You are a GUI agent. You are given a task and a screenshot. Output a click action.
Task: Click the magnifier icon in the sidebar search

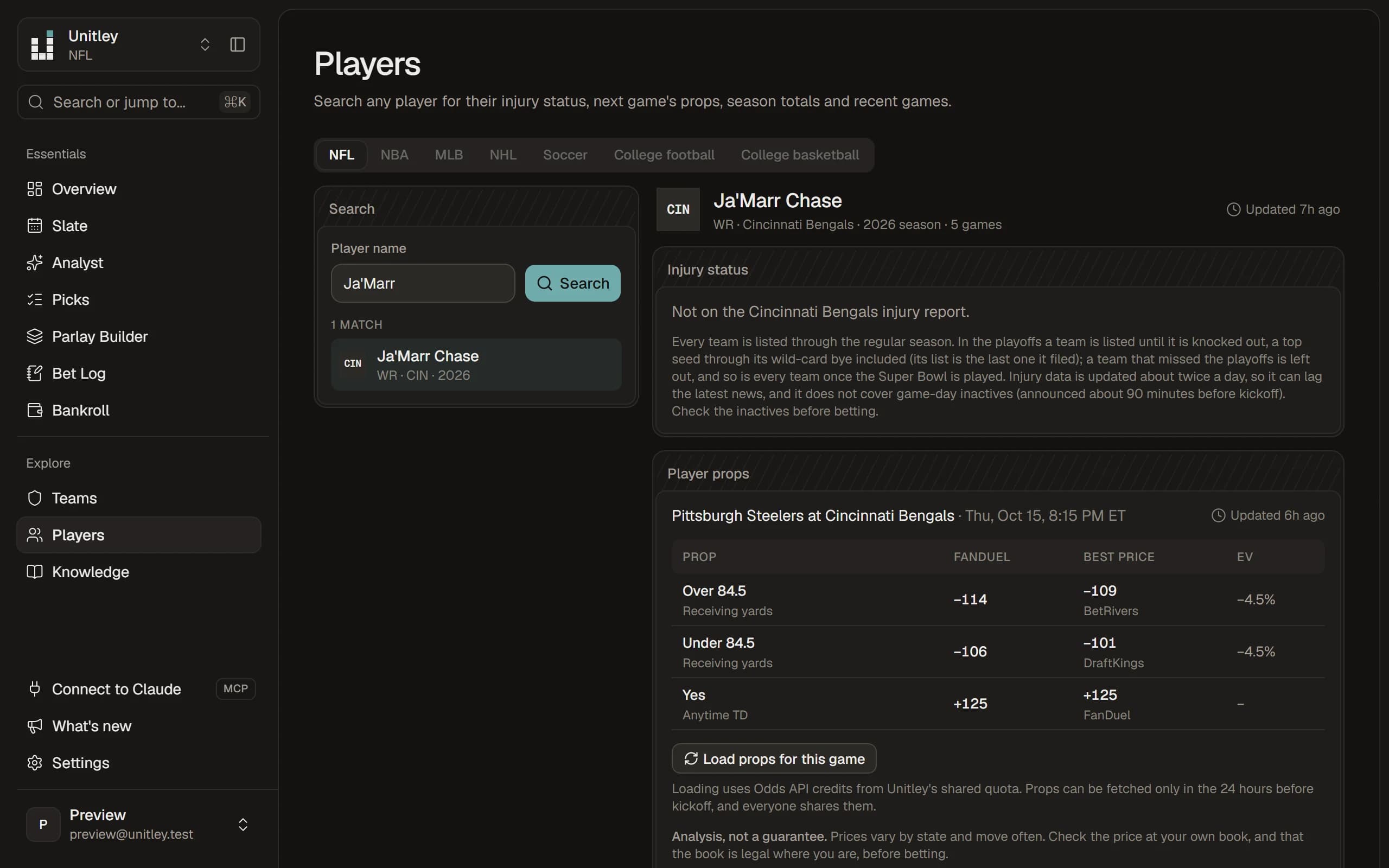[x=36, y=102]
